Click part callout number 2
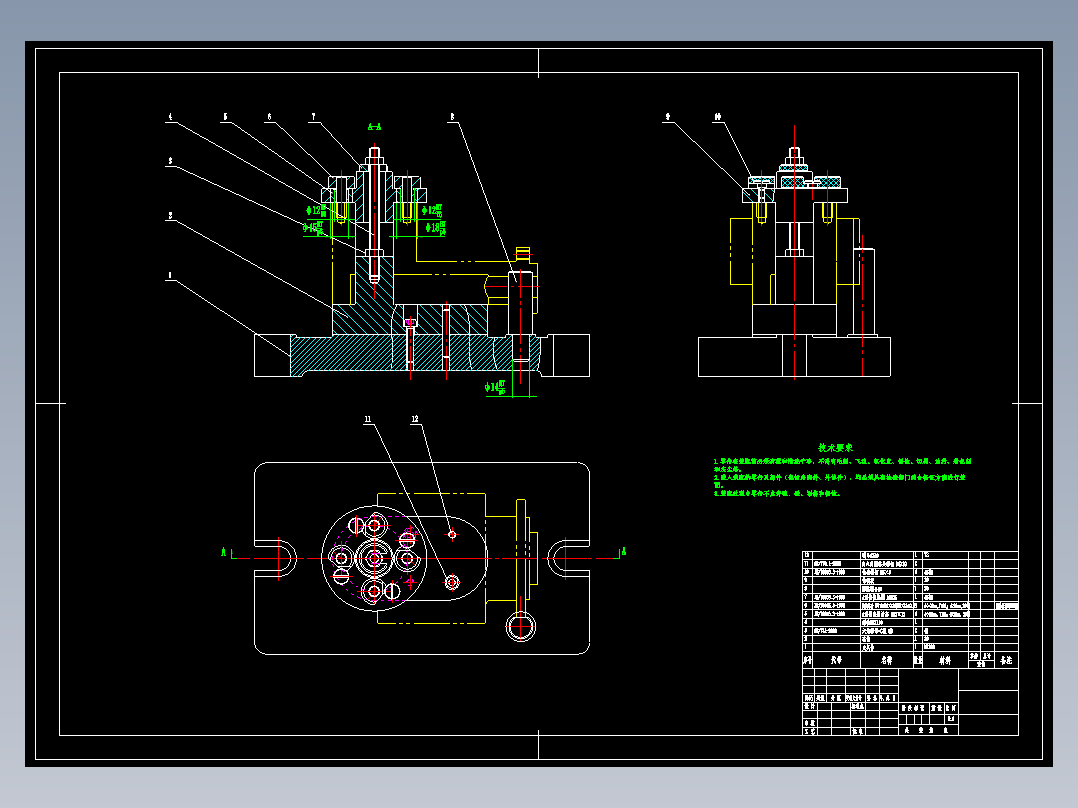Screen dimensions: 1078x808 click(170, 216)
